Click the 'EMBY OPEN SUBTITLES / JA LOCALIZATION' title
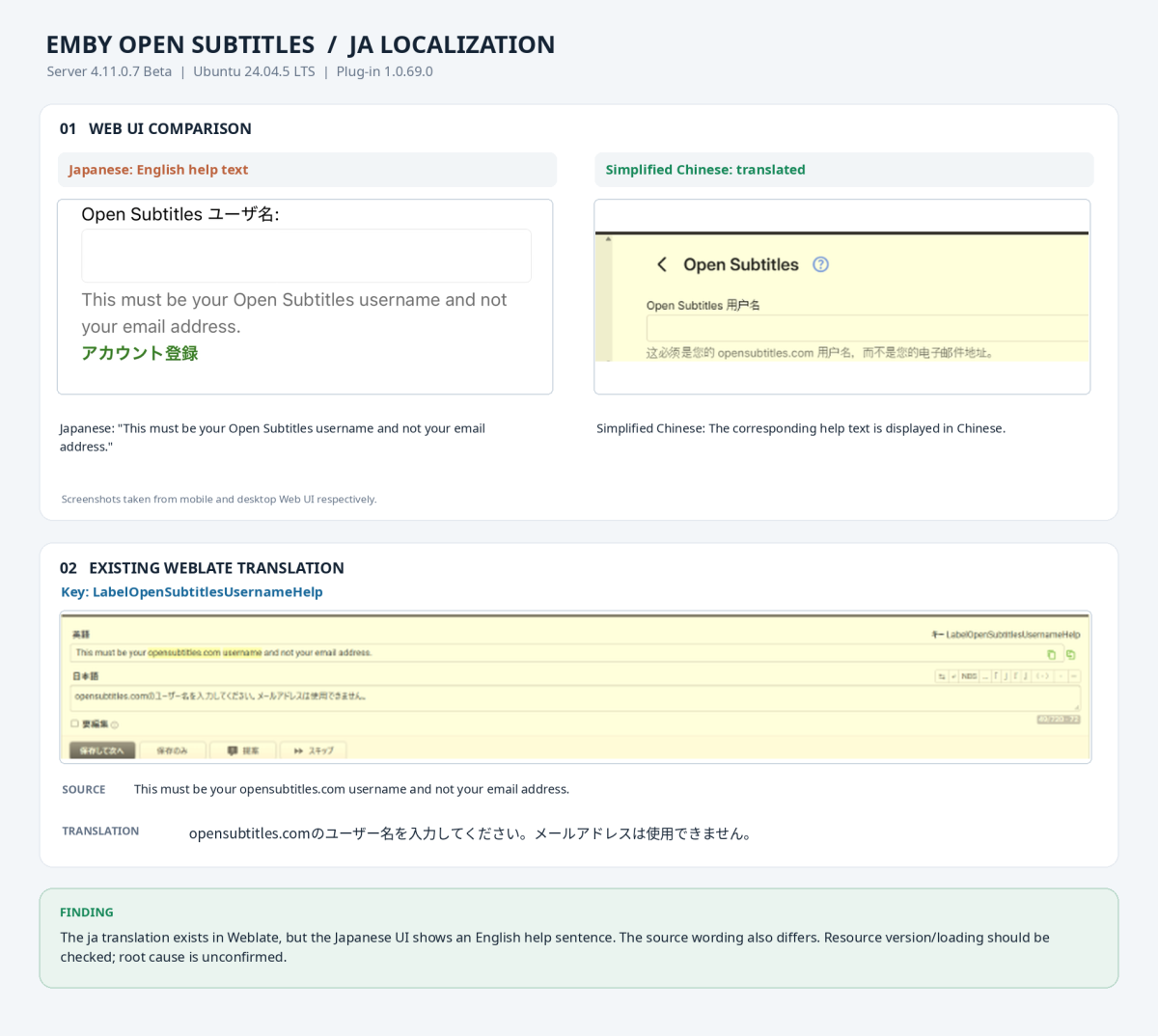This screenshot has width=1158, height=1036. click(x=300, y=45)
